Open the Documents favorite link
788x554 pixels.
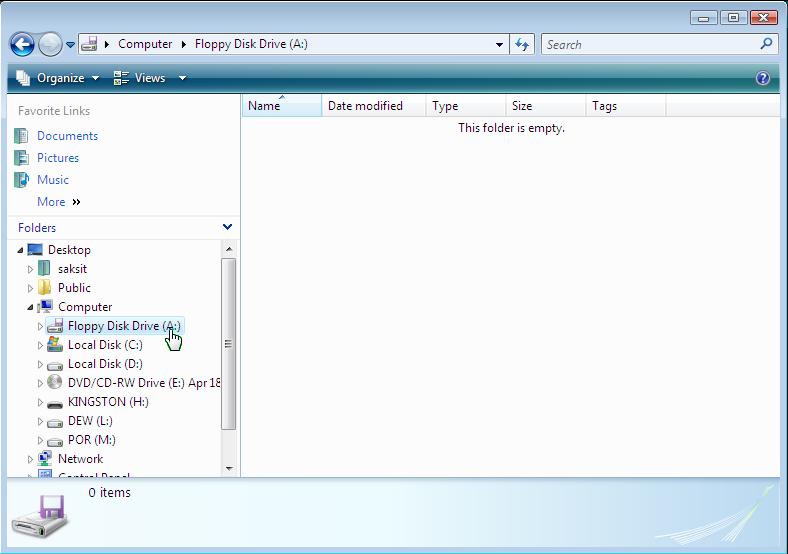pyautogui.click(x=67, y=136)
